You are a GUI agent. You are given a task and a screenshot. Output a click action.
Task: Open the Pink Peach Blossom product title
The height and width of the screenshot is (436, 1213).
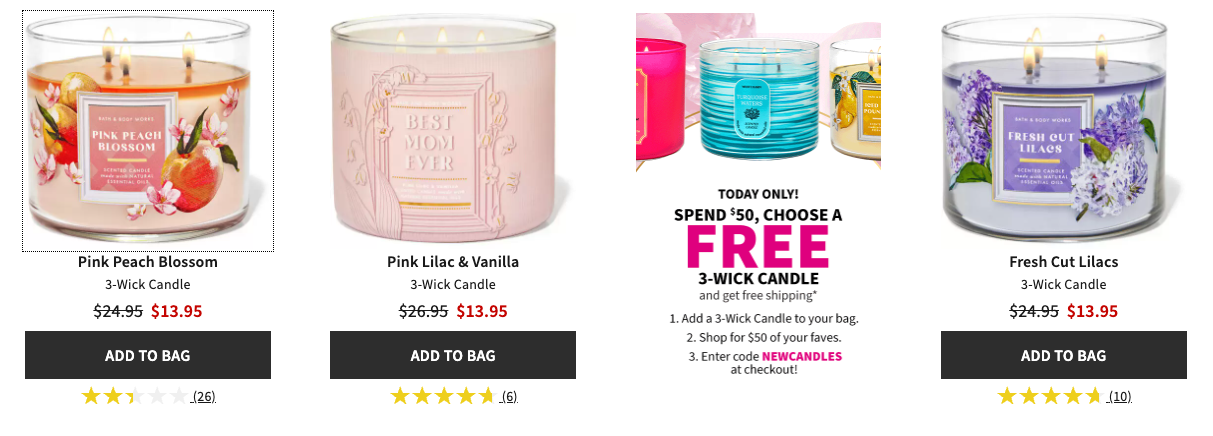tap(148, 262)
